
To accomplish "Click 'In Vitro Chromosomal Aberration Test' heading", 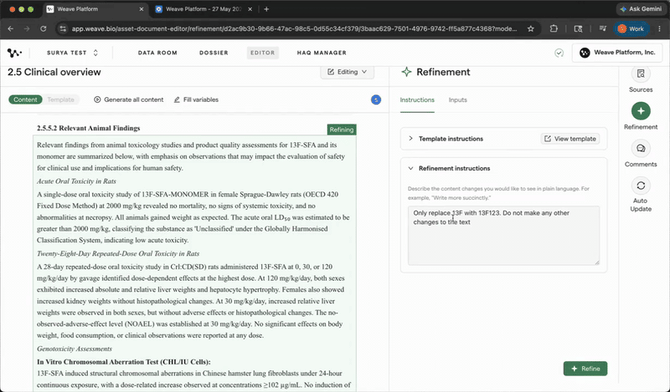I will pos(123,362).
